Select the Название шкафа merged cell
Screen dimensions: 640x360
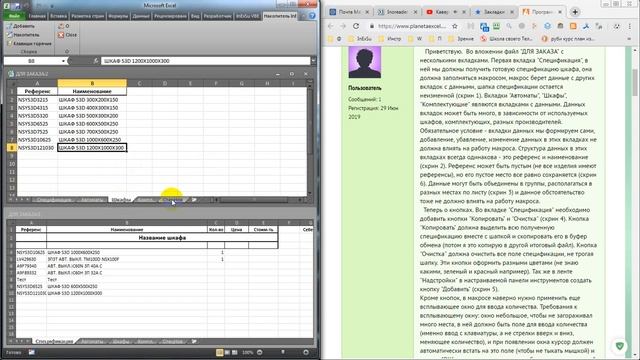pyautogui.click(x=162, y=238)
